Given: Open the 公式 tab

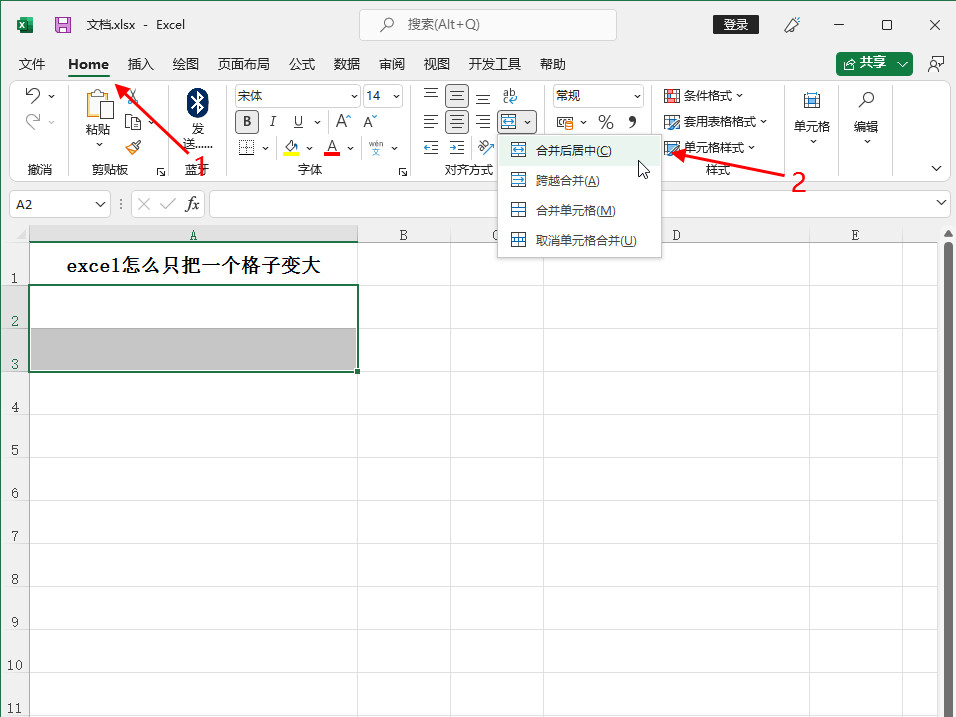Looking at the screenshot, I should tap(302, 64).
